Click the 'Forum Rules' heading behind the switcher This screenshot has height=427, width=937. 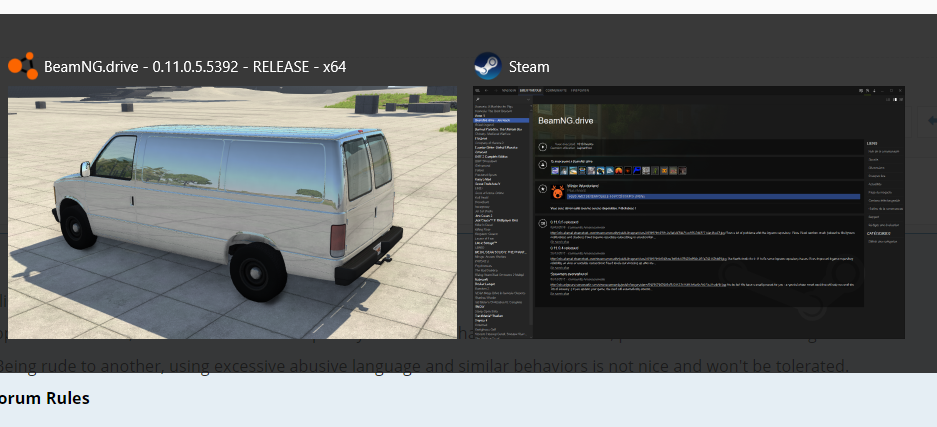(x=44, y=398)
